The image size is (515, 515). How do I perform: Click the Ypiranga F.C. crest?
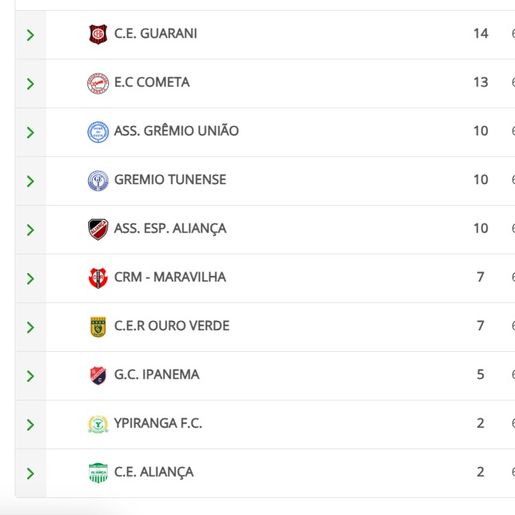coord(98,424)
